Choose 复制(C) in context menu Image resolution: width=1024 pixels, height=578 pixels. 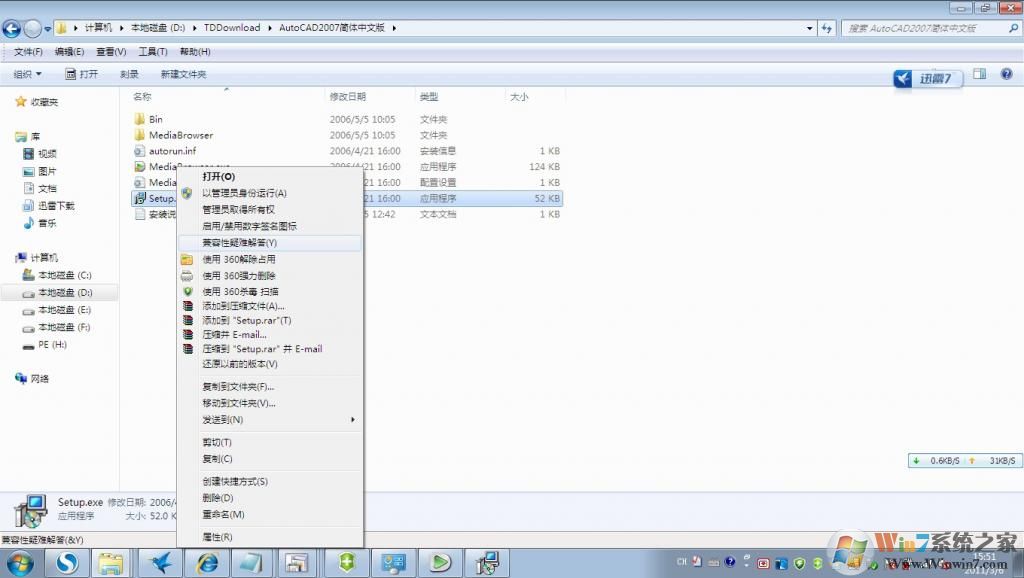(269, 459)
